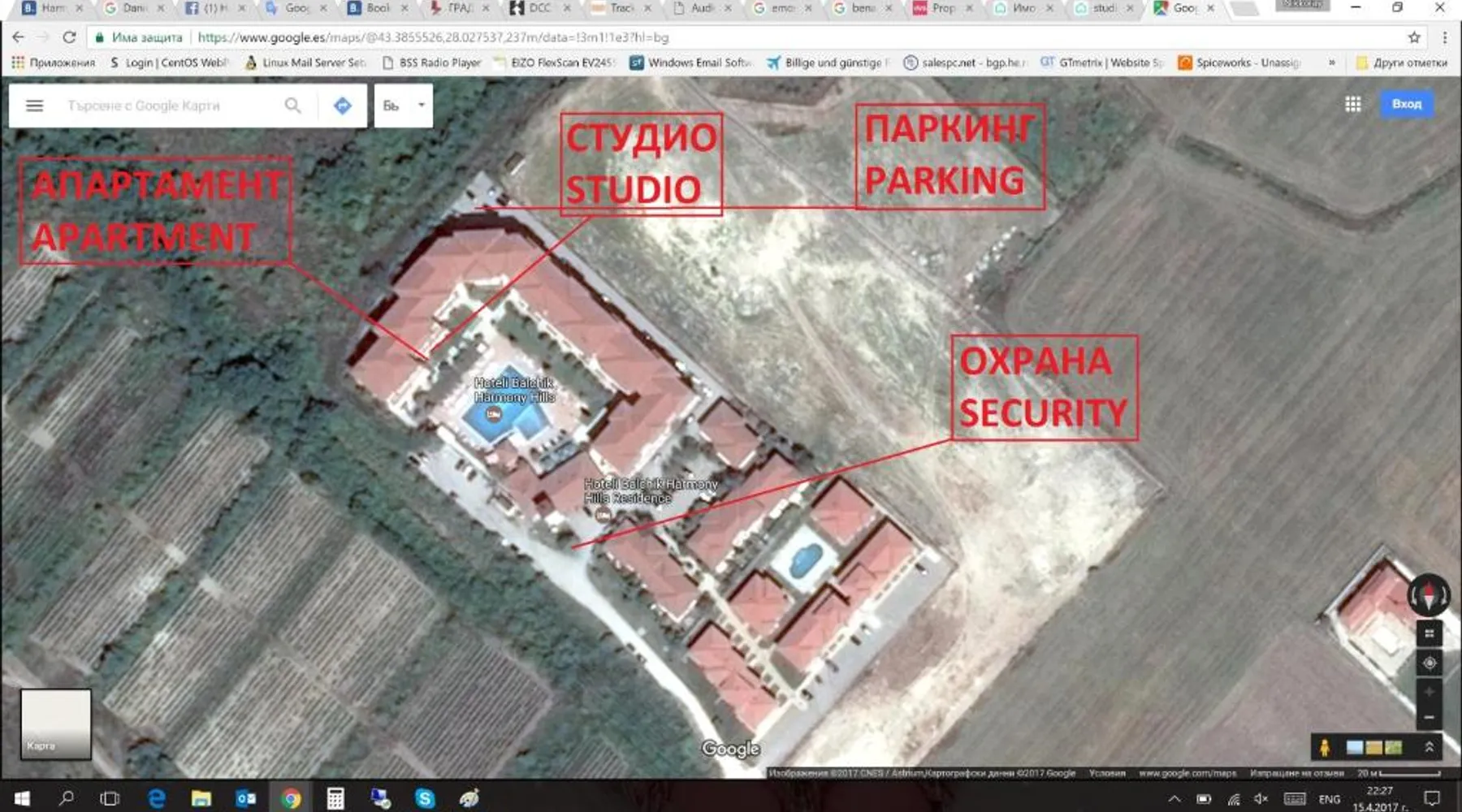Show your location with the target icon

[x=1429, y=663]
